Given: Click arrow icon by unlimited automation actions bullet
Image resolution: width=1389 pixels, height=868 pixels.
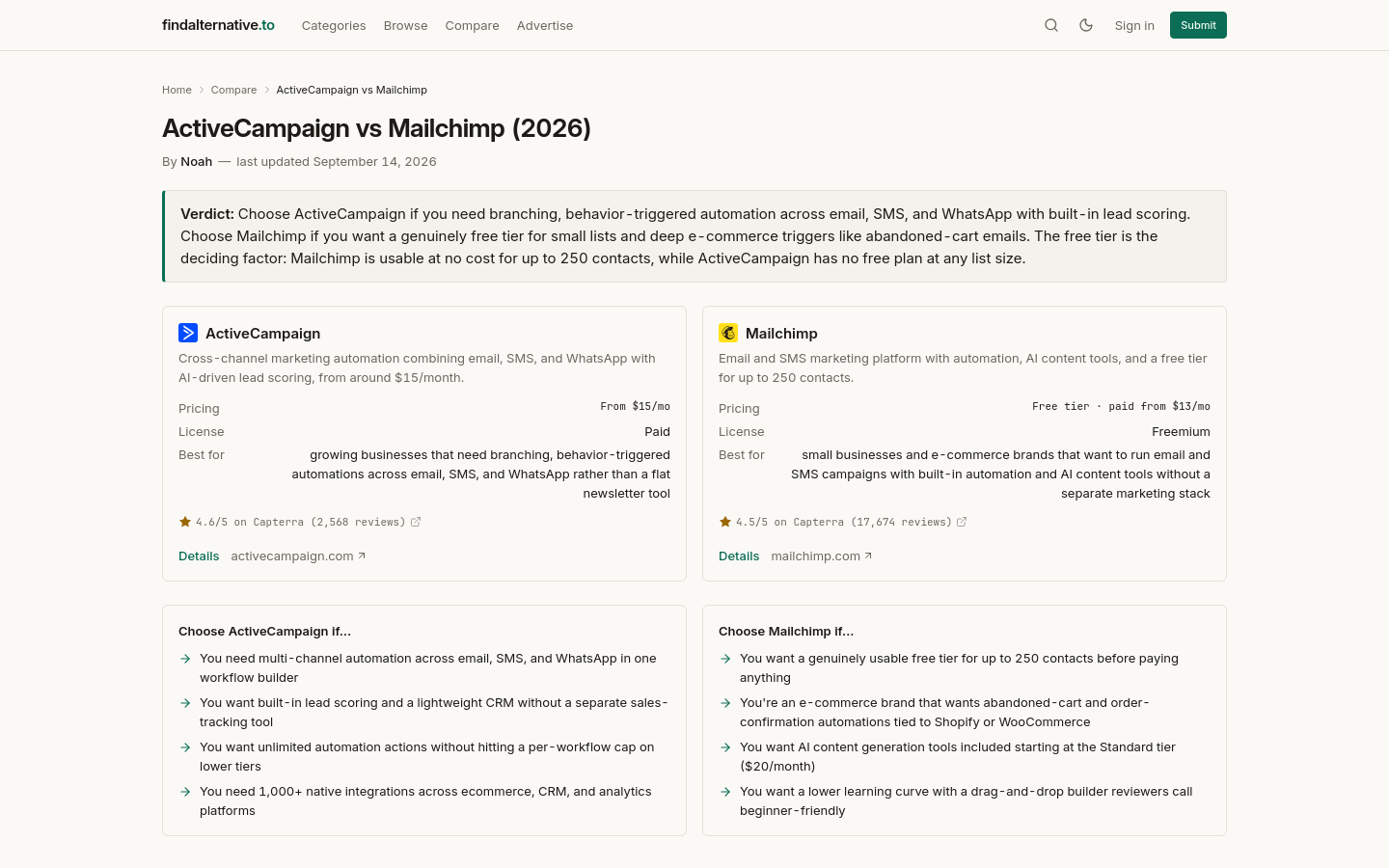Looking at the screenshot, I should [x=185, y=747].
